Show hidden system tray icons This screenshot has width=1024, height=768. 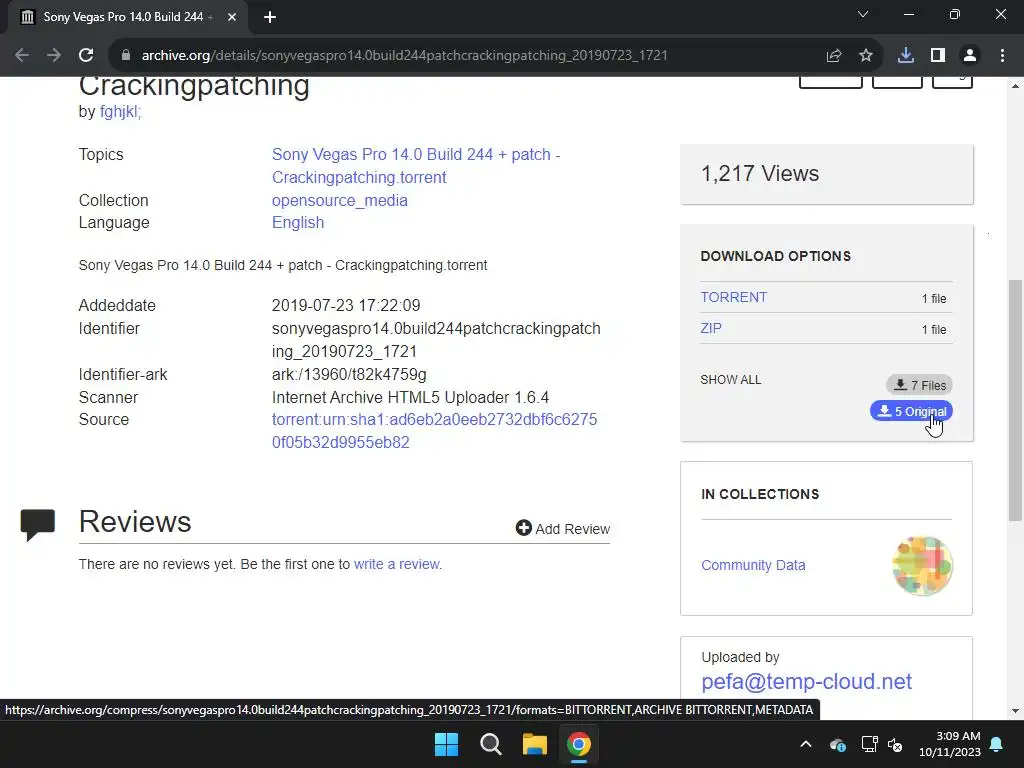(x=806, y=744)
